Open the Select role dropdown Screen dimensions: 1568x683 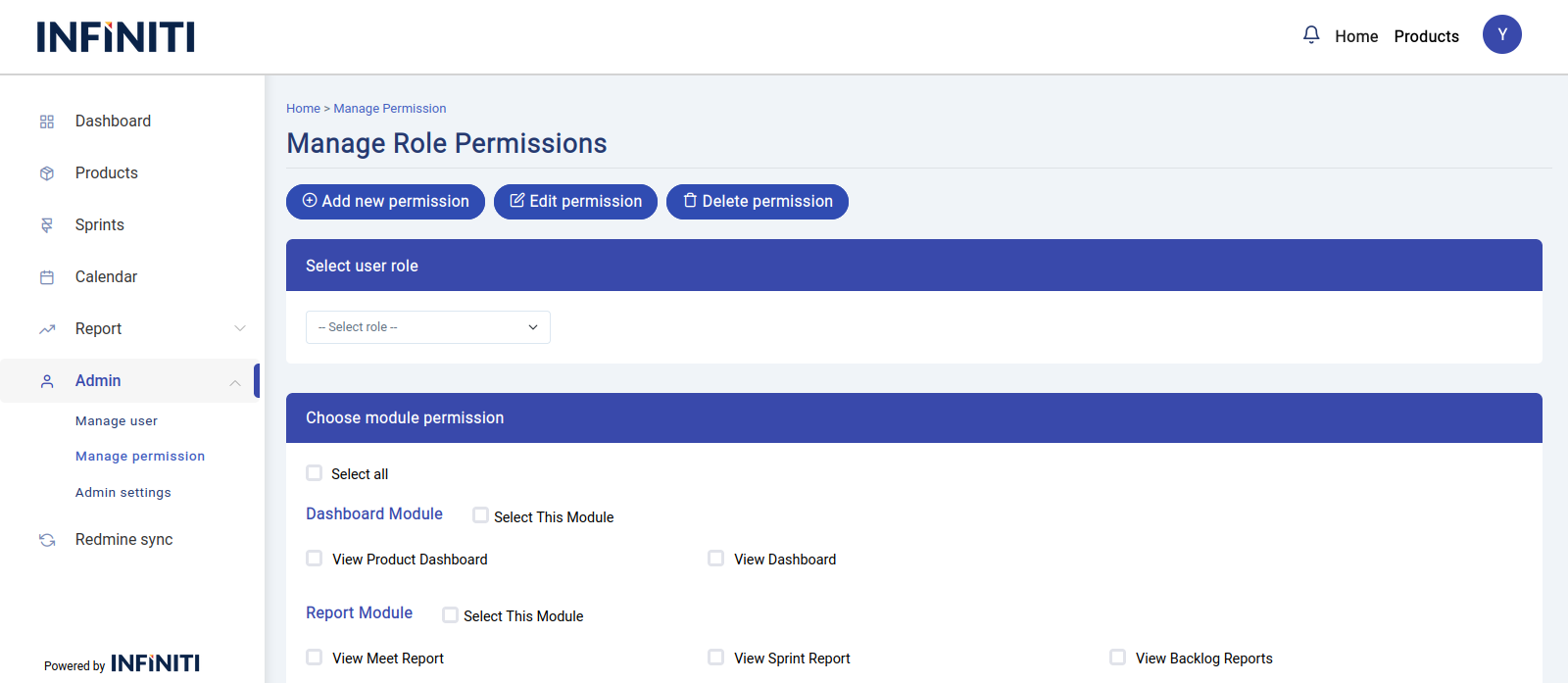[x=428, y=327]
